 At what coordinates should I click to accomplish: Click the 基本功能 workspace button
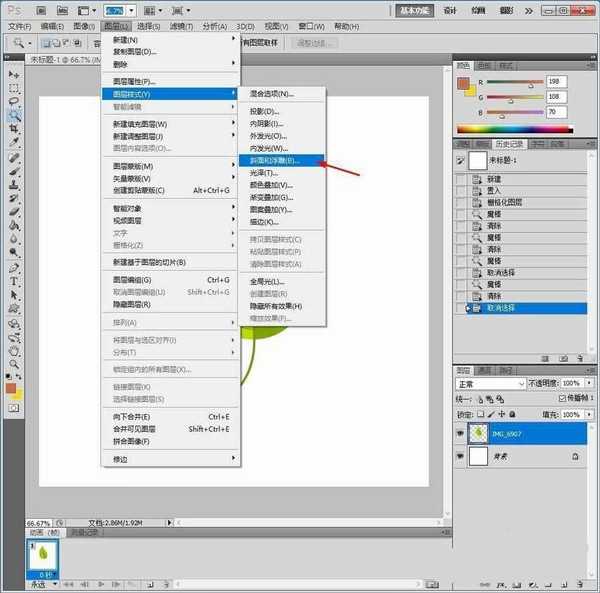(414, 10)
